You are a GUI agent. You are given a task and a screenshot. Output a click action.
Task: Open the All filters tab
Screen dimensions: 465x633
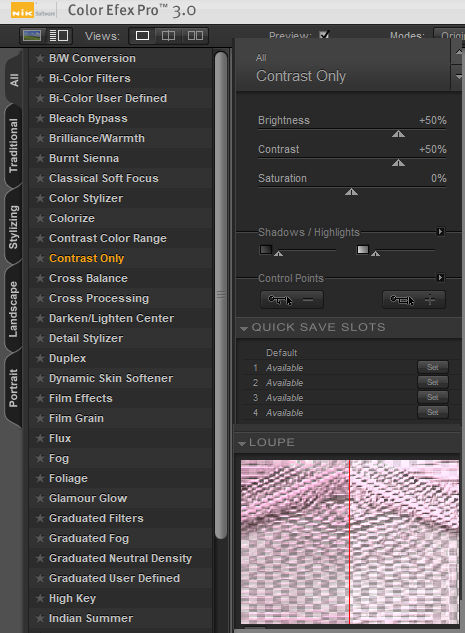14,80
